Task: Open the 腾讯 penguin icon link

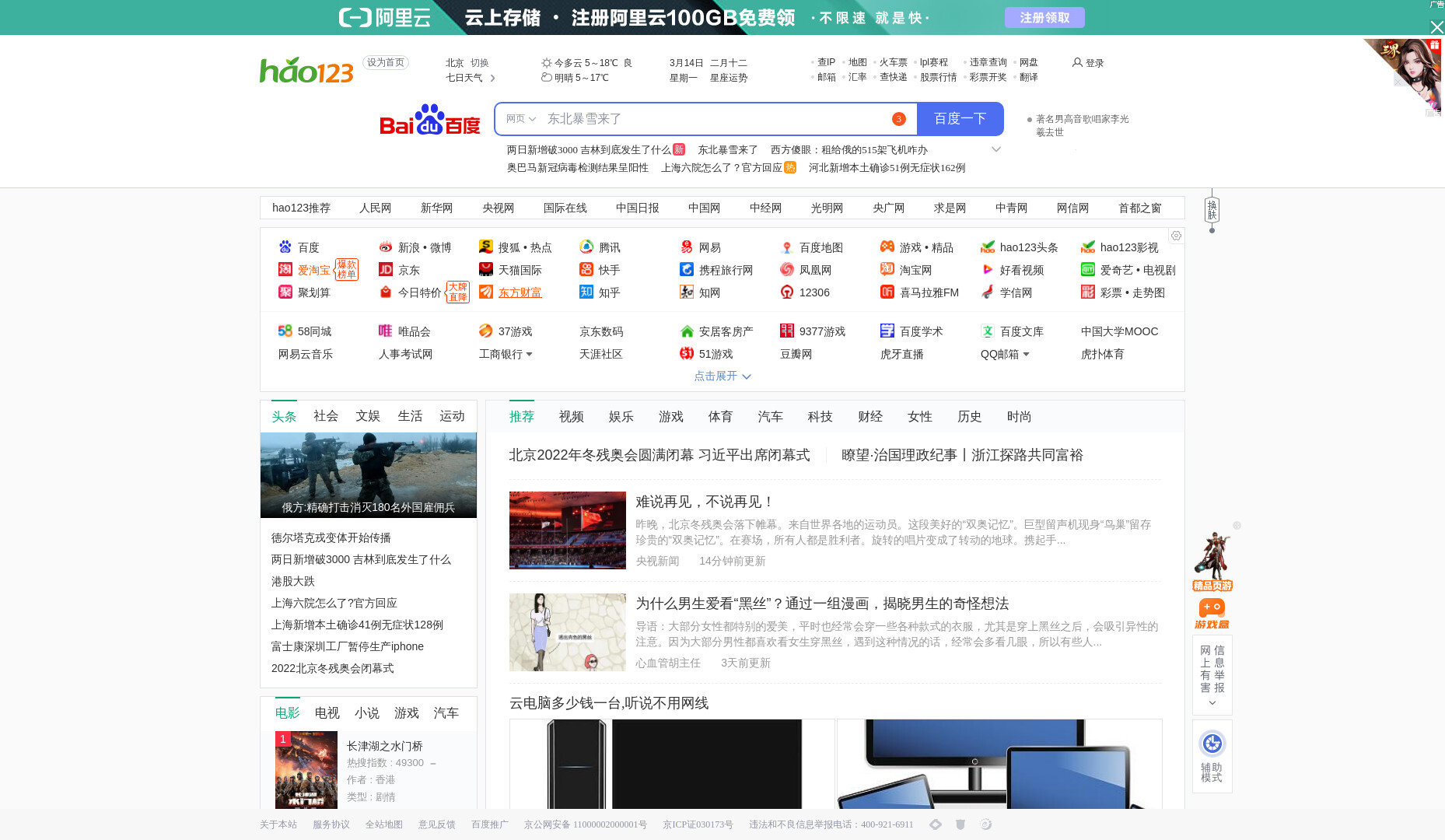Action: [586, 247]
